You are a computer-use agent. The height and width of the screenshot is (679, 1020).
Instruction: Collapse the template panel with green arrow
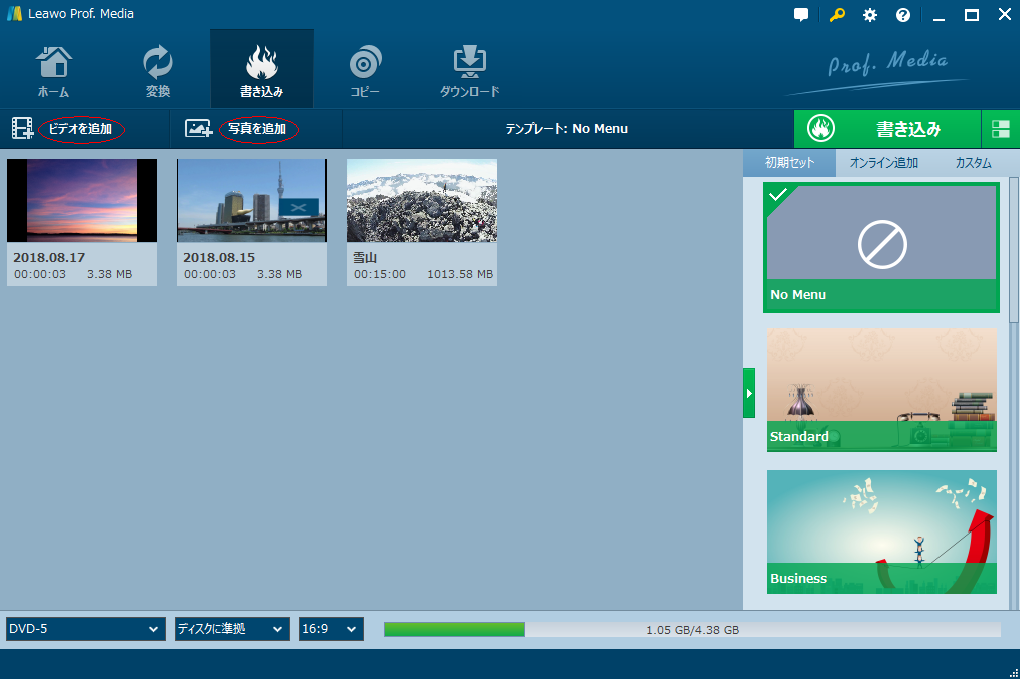pos(749,393)
